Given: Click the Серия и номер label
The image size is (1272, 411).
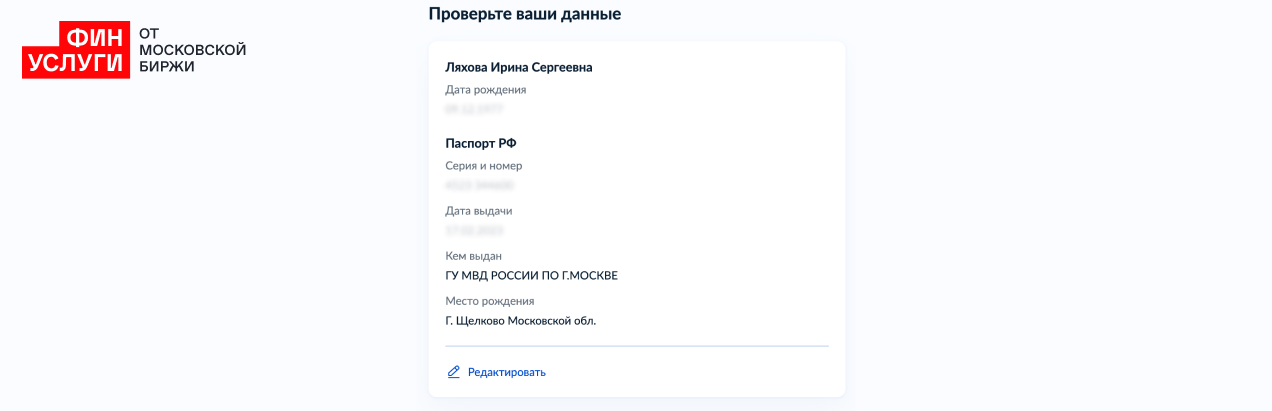Looking at the screenshot, I should pyautogui.click(x=484, y=166).
